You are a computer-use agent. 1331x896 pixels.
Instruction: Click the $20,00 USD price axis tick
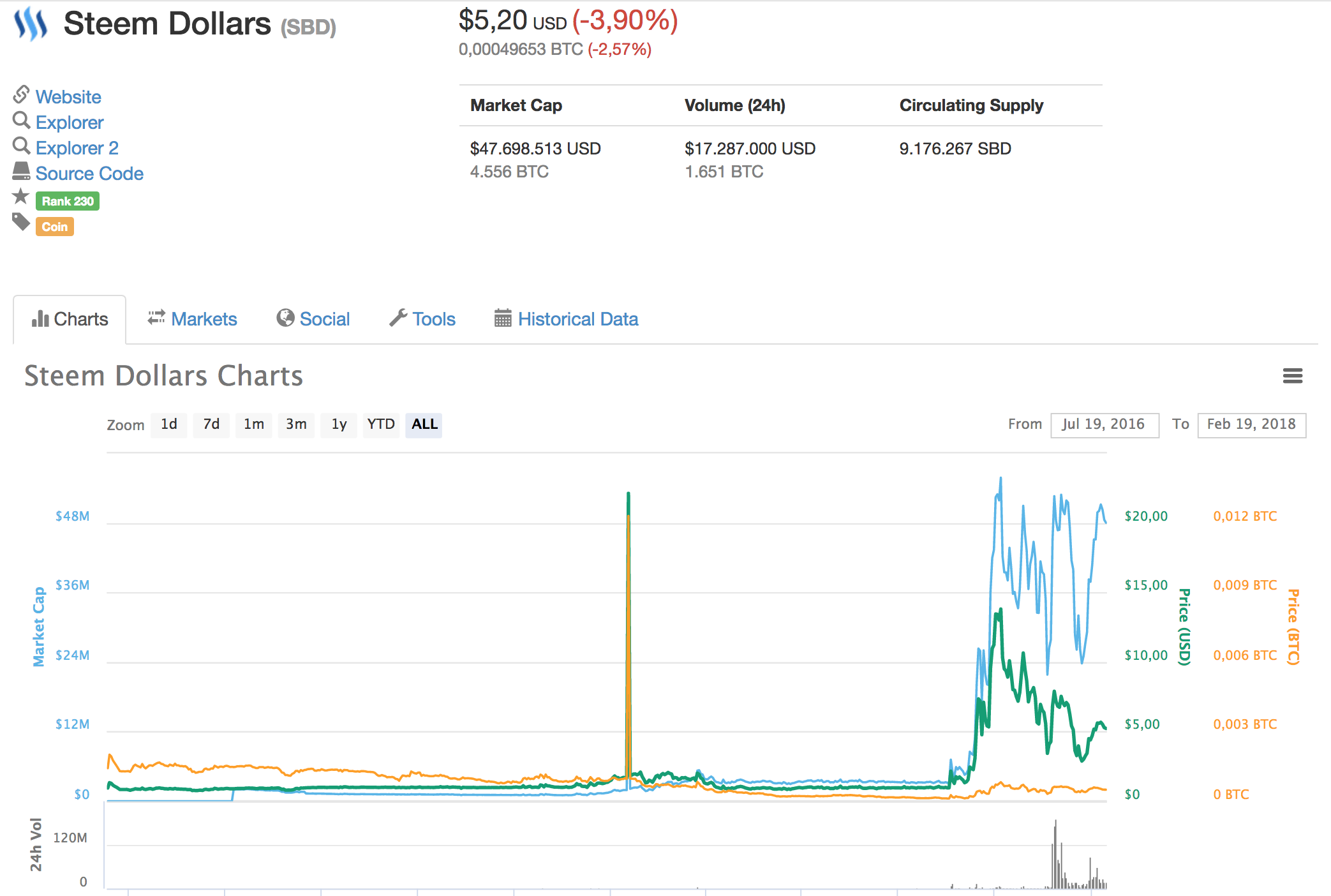[x=1146, y=516]
